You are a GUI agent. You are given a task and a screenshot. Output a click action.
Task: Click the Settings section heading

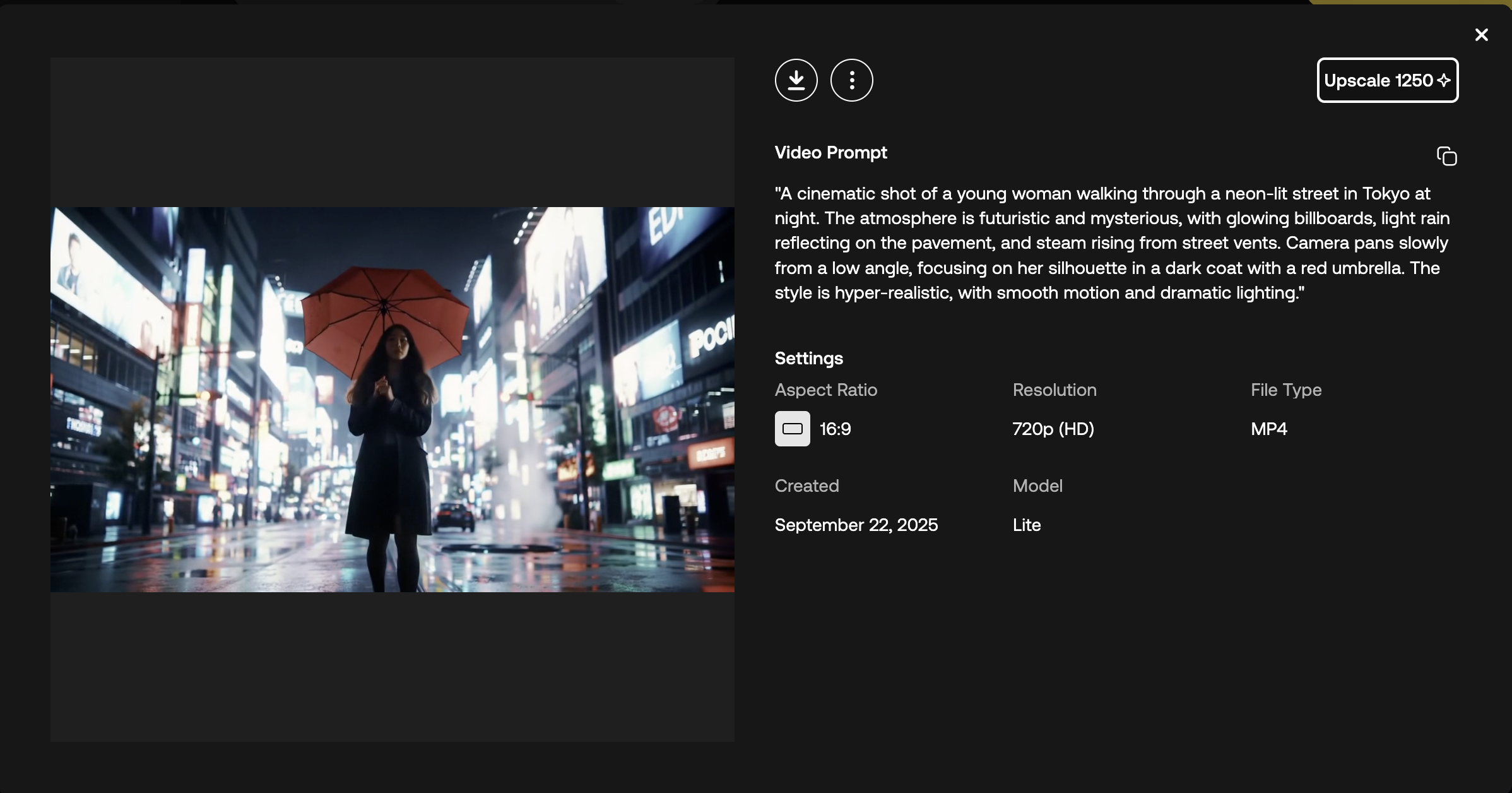pyautogui.click(x=808, y=358)
